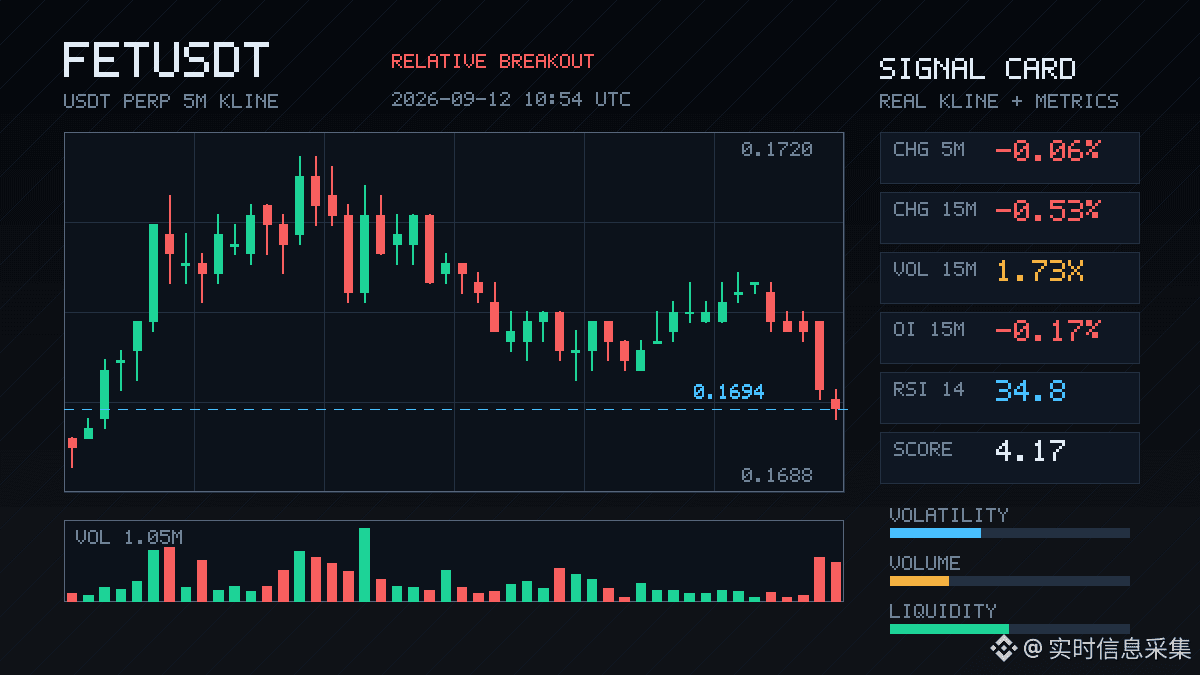Image resolution: width=1200 pixels, height=675 pixels.
Task: Click the last red candlestick at price line
Action: (x=836, y=404)
